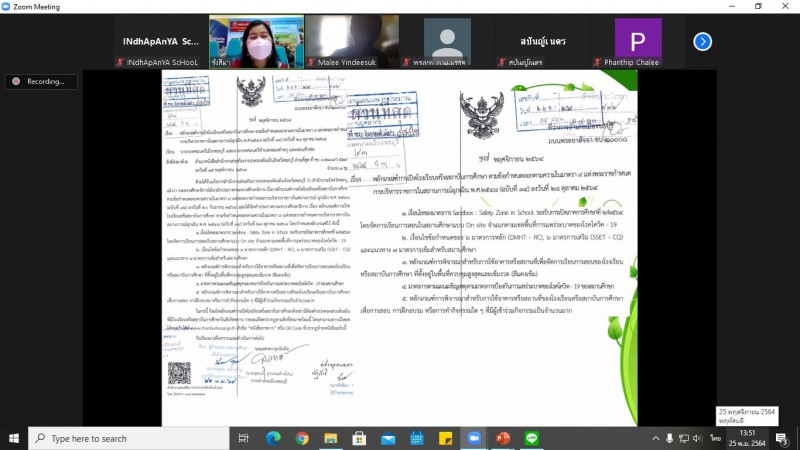Select INdhApAnYA ScHooL participant tile

tap(160, 42)
